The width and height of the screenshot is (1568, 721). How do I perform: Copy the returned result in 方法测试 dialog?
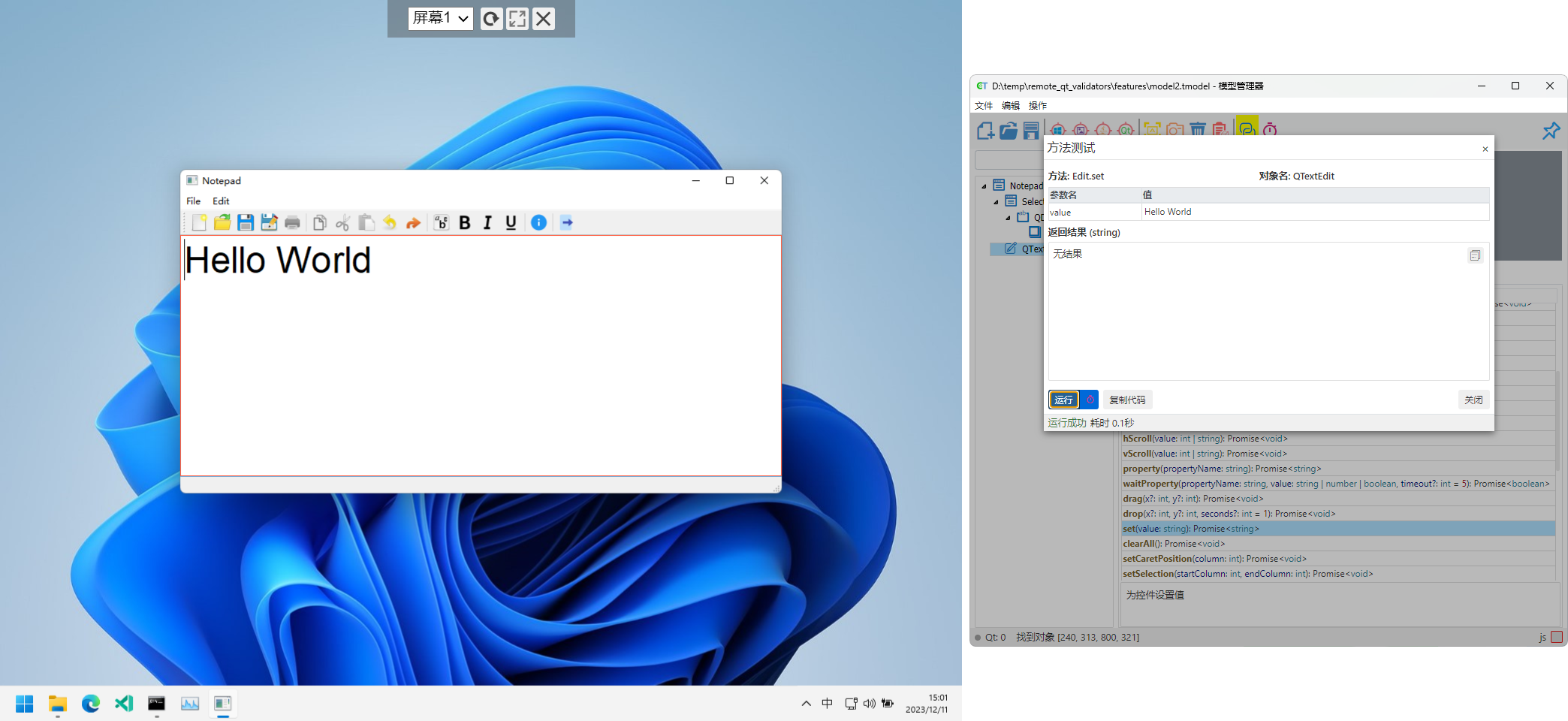point(1474,255)
